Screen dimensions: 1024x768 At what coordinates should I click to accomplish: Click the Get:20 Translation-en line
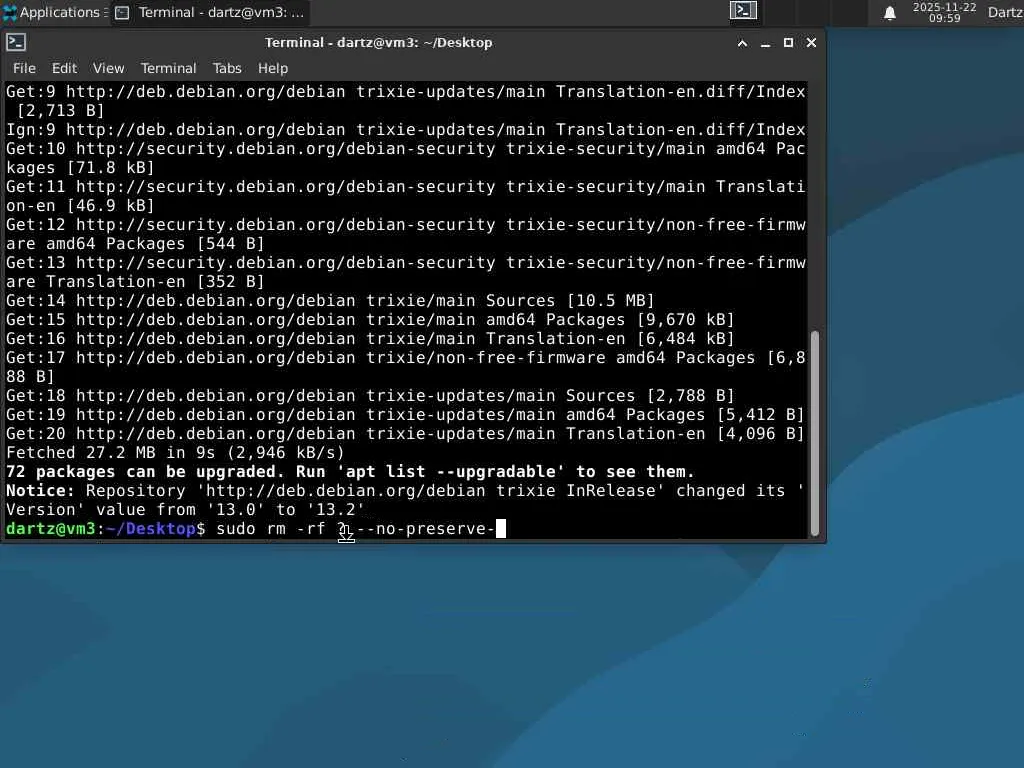[405, 434]
